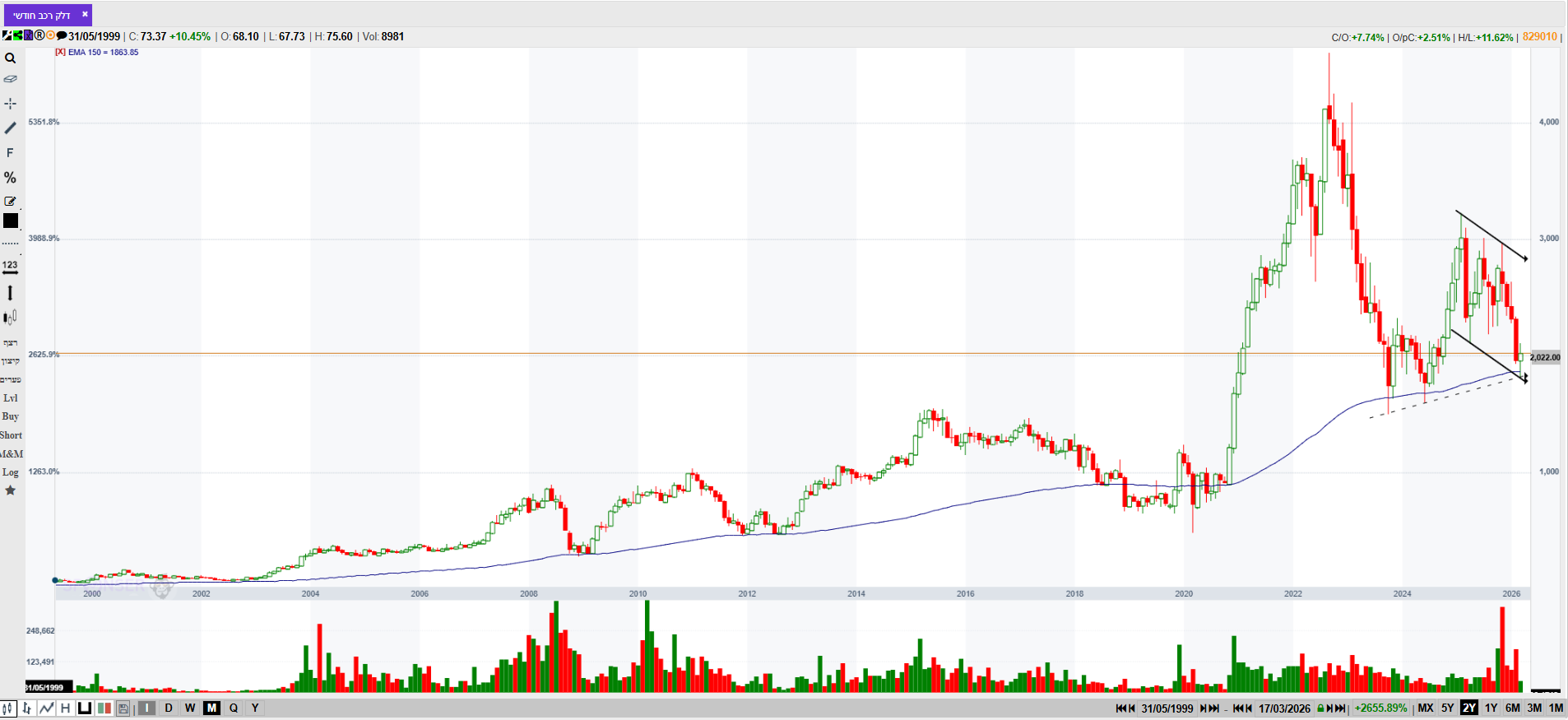1568x720 pixels.
Task: Open the black drawing color swatch
Action: (x=11, y=221)
